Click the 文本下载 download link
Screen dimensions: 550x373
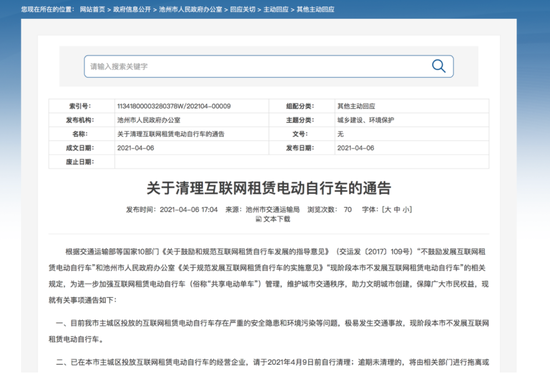point(277,219)
